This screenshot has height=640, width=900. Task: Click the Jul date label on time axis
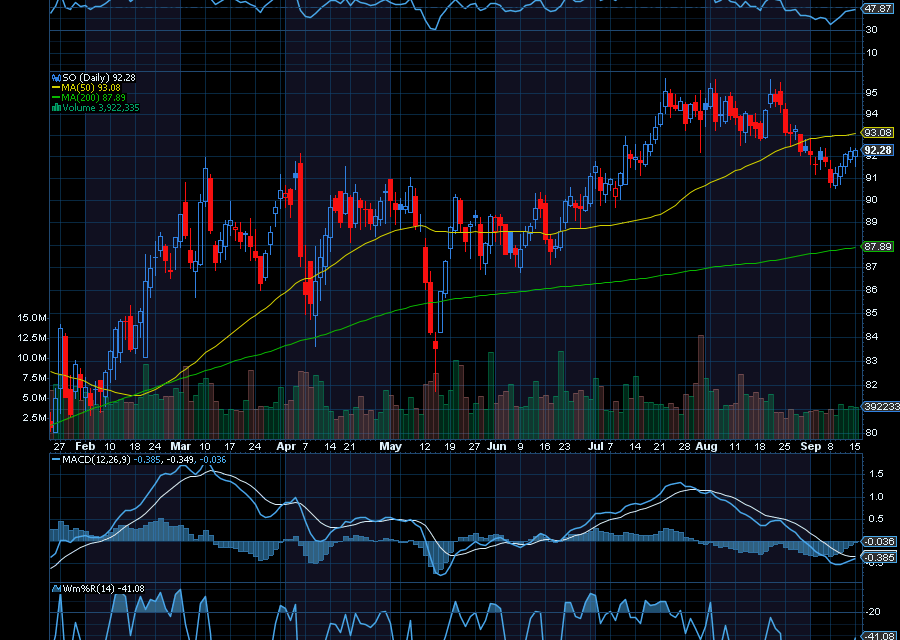click(x=596, y=447)
